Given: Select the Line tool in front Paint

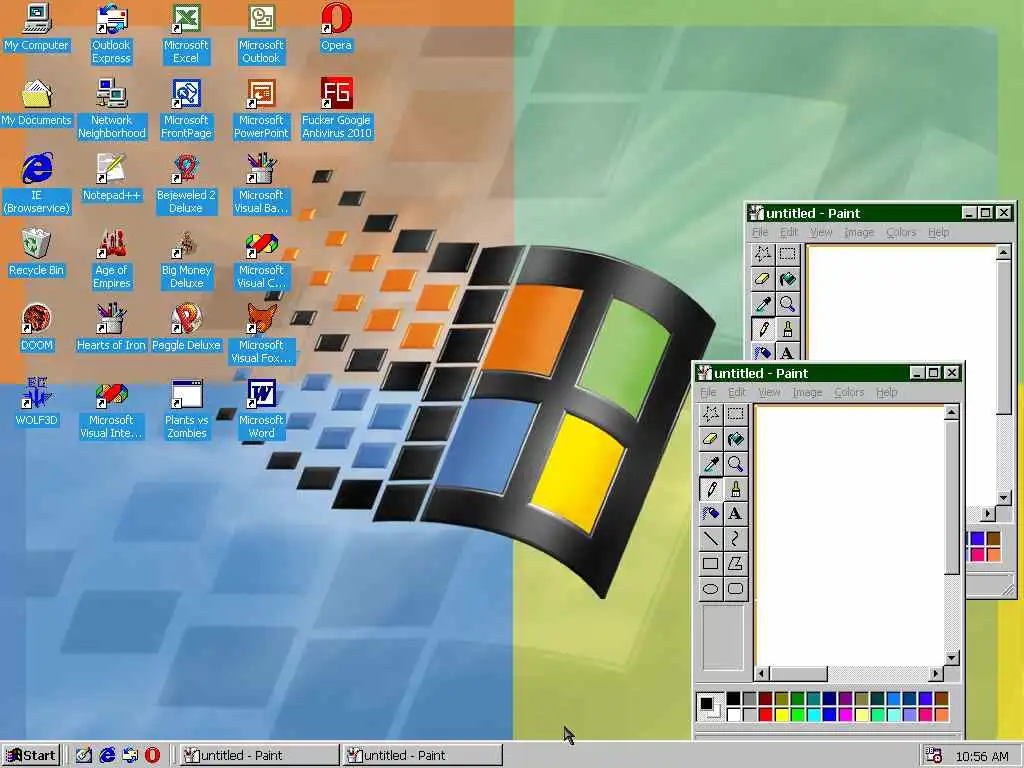Looking at the screenshot, I should coord(711,538).
